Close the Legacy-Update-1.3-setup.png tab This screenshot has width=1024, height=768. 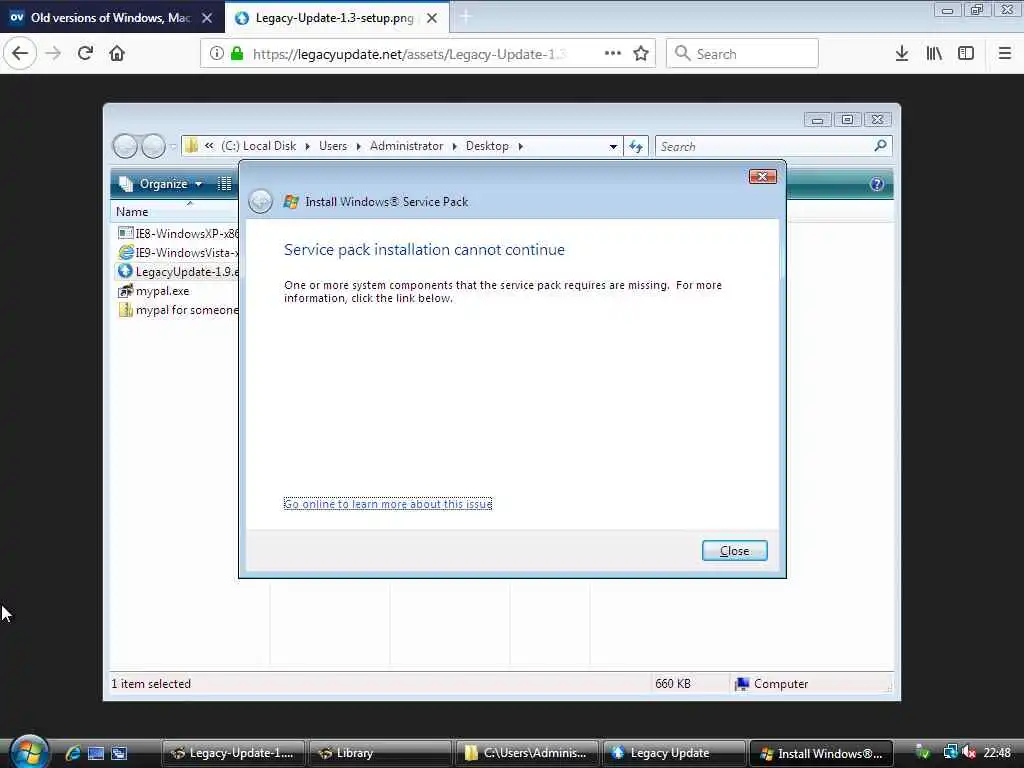click(432, 18)
